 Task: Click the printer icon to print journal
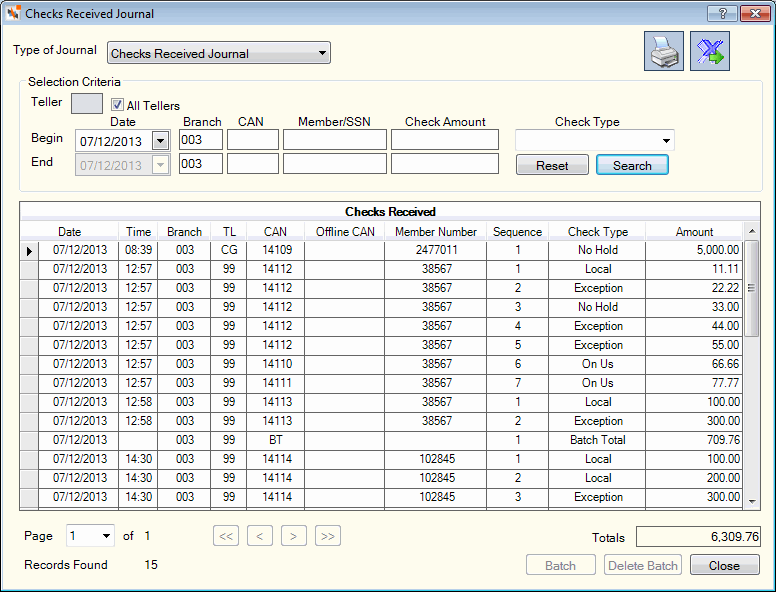click(664, 51)
